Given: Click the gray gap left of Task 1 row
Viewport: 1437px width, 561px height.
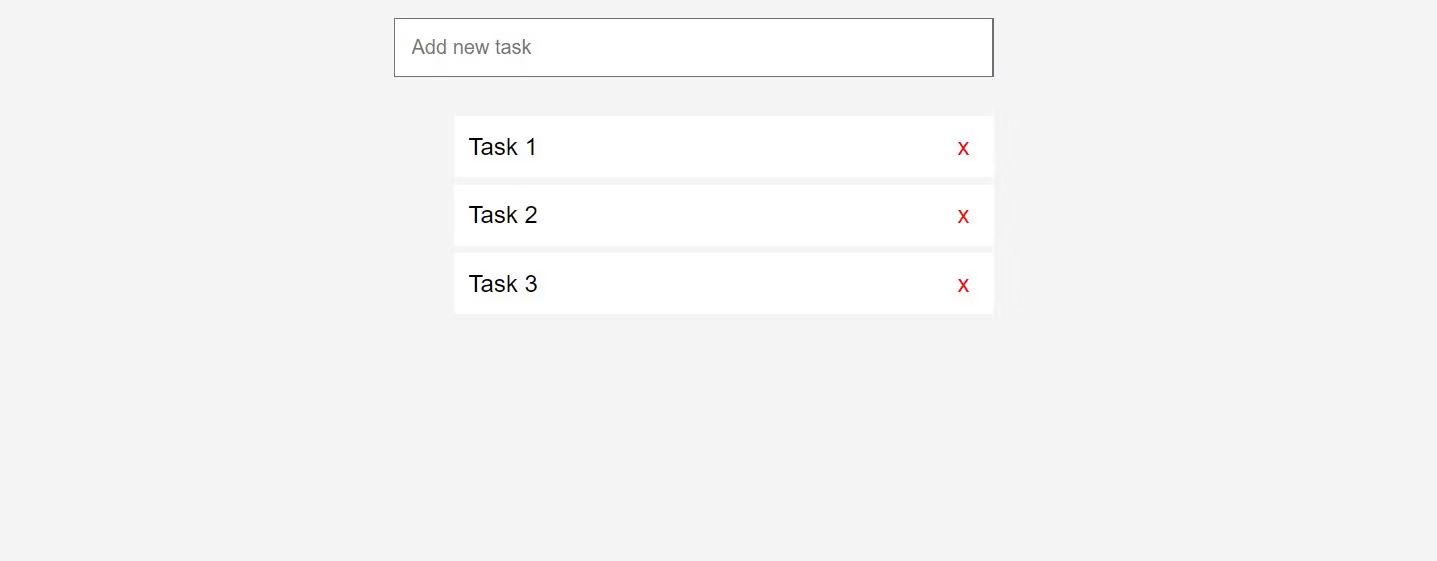Looking at the screenshot, I should click(423, 147).
